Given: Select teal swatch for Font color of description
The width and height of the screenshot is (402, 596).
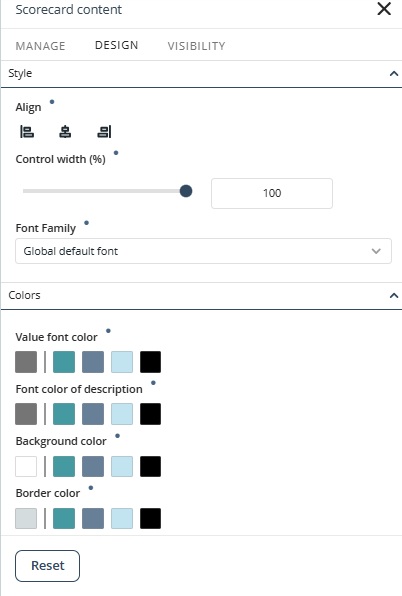Looking at the screenshot, I should (64, 414).
